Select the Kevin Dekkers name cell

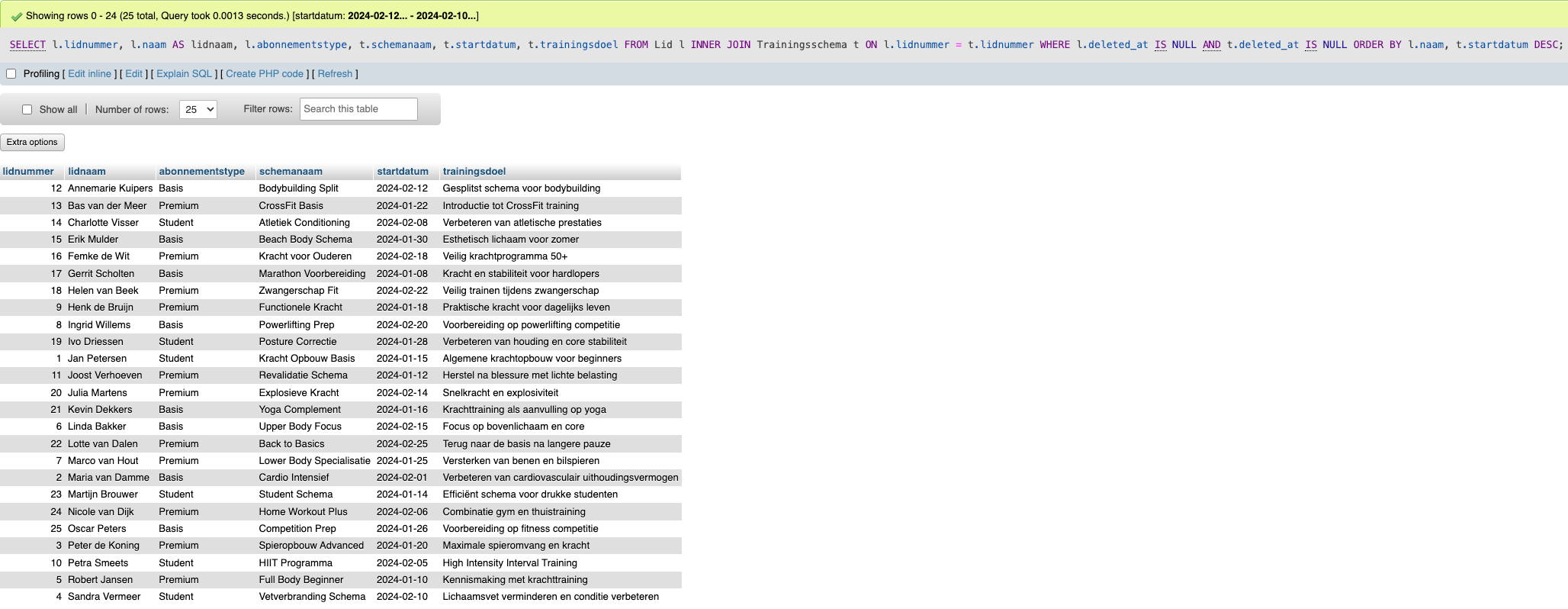[x=111, y=410]
